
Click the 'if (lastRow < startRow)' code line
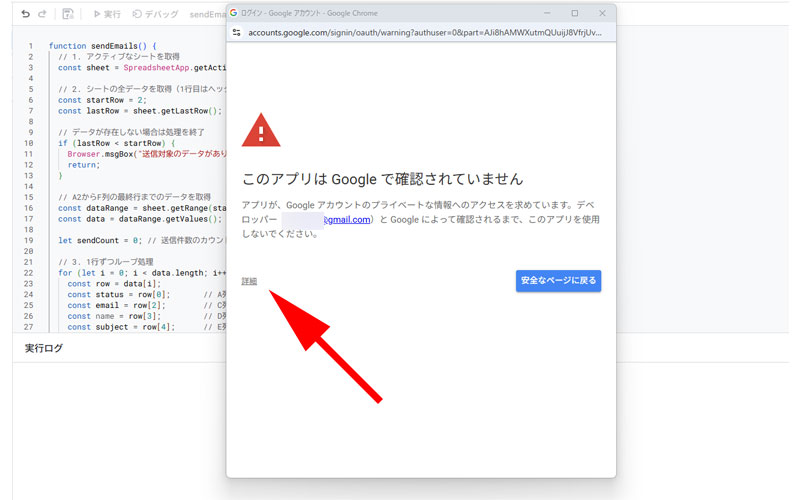pos(116,143)
